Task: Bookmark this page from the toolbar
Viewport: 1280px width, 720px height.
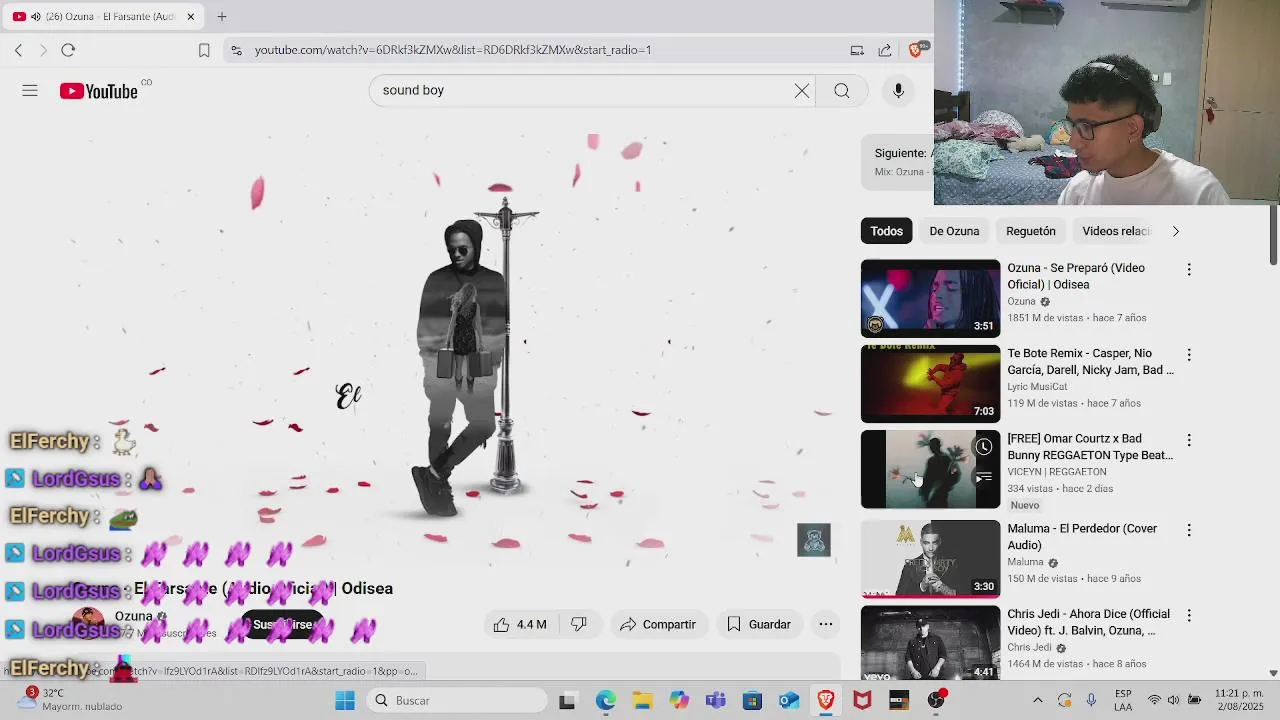Action: pyautogui.click(x=204, y=50)
